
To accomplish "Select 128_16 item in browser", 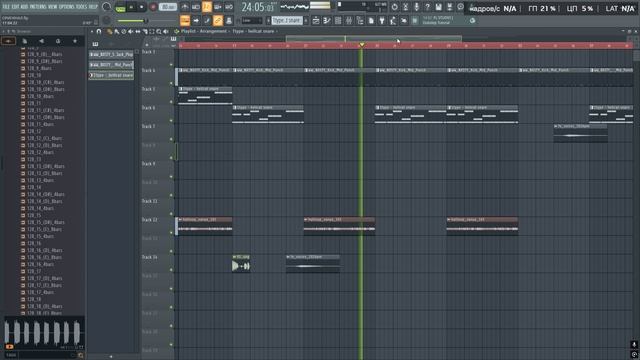I will coord(34,243).
